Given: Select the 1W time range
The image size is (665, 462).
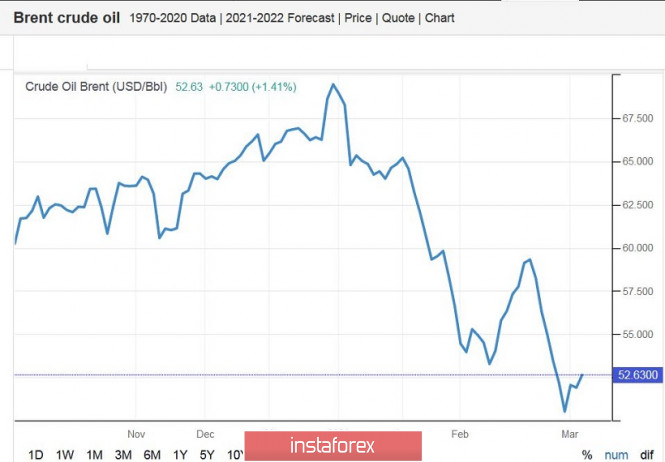Looking at the screenshot, I should point(65,455).
